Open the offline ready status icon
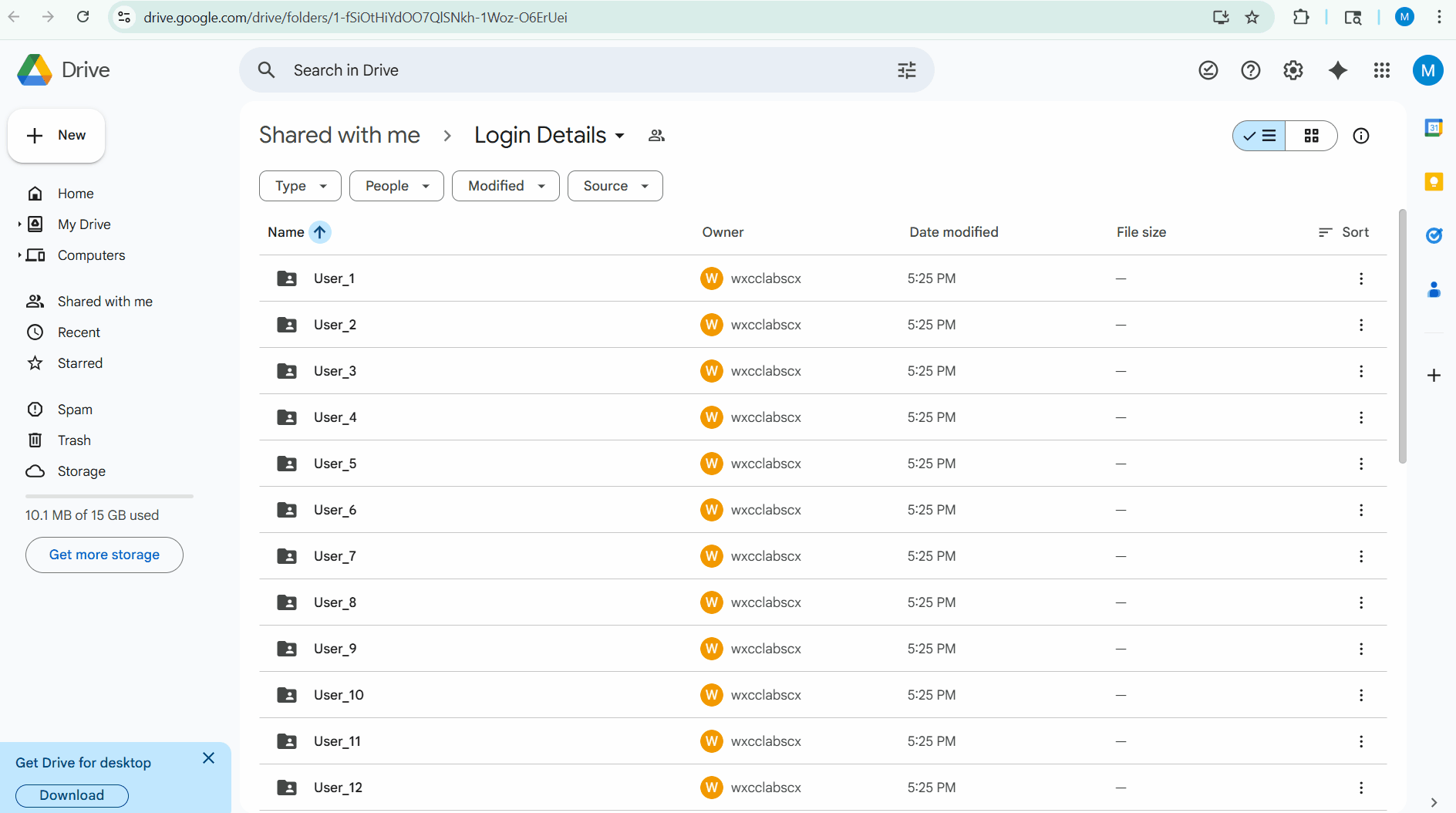 (1208, 70)
